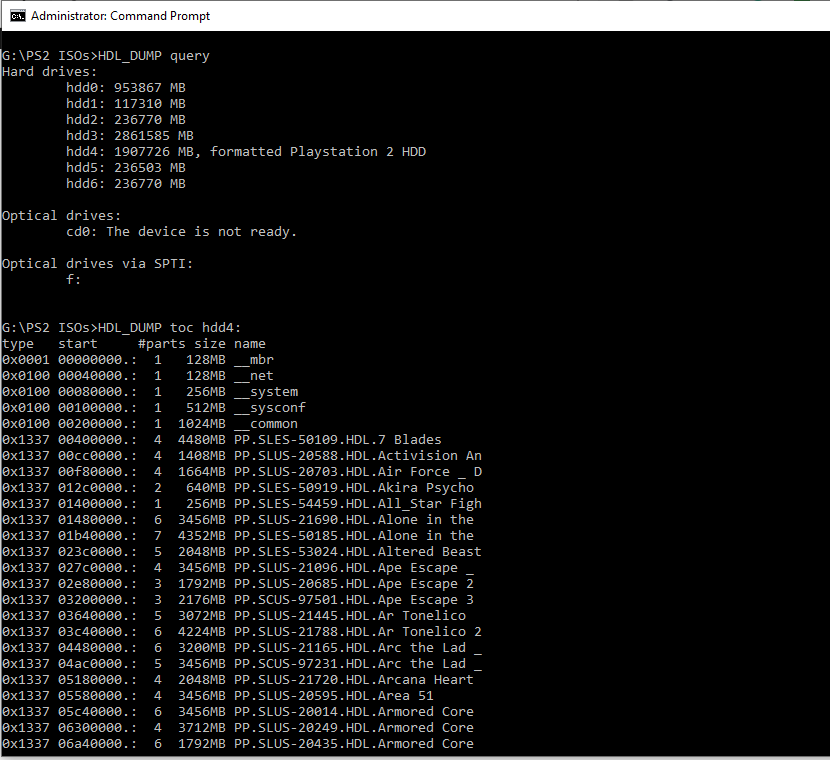Click the start address '06a40000.:'
The width and height of the screenshot is (830, 760).
click(x=97, y=744)
